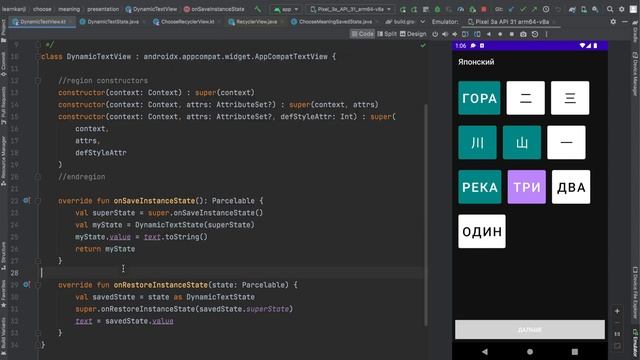Click the Stop red square toolbar icon
This screenshot has height=360, width=640.
point(484,9)
